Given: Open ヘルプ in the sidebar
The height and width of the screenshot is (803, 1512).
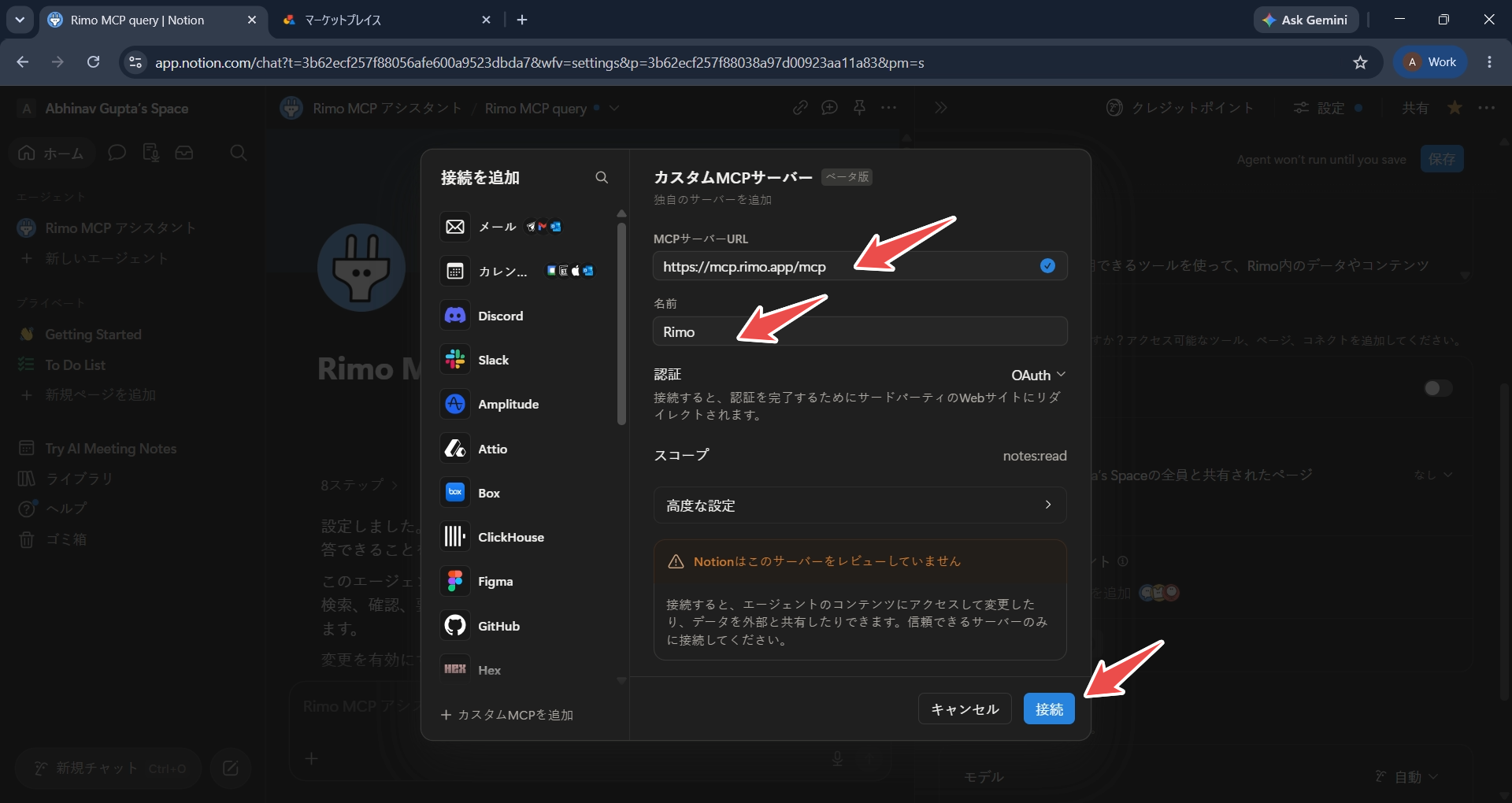Looking at the screenshot, I should point(65,509).
